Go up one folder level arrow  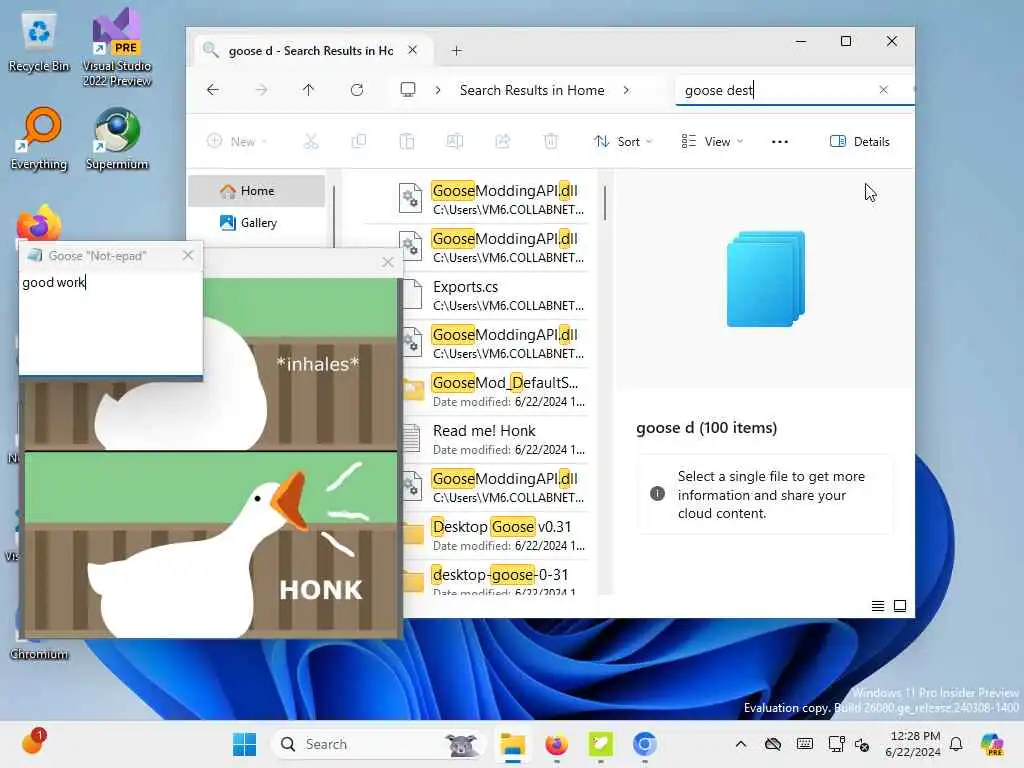tap(308, 90)
